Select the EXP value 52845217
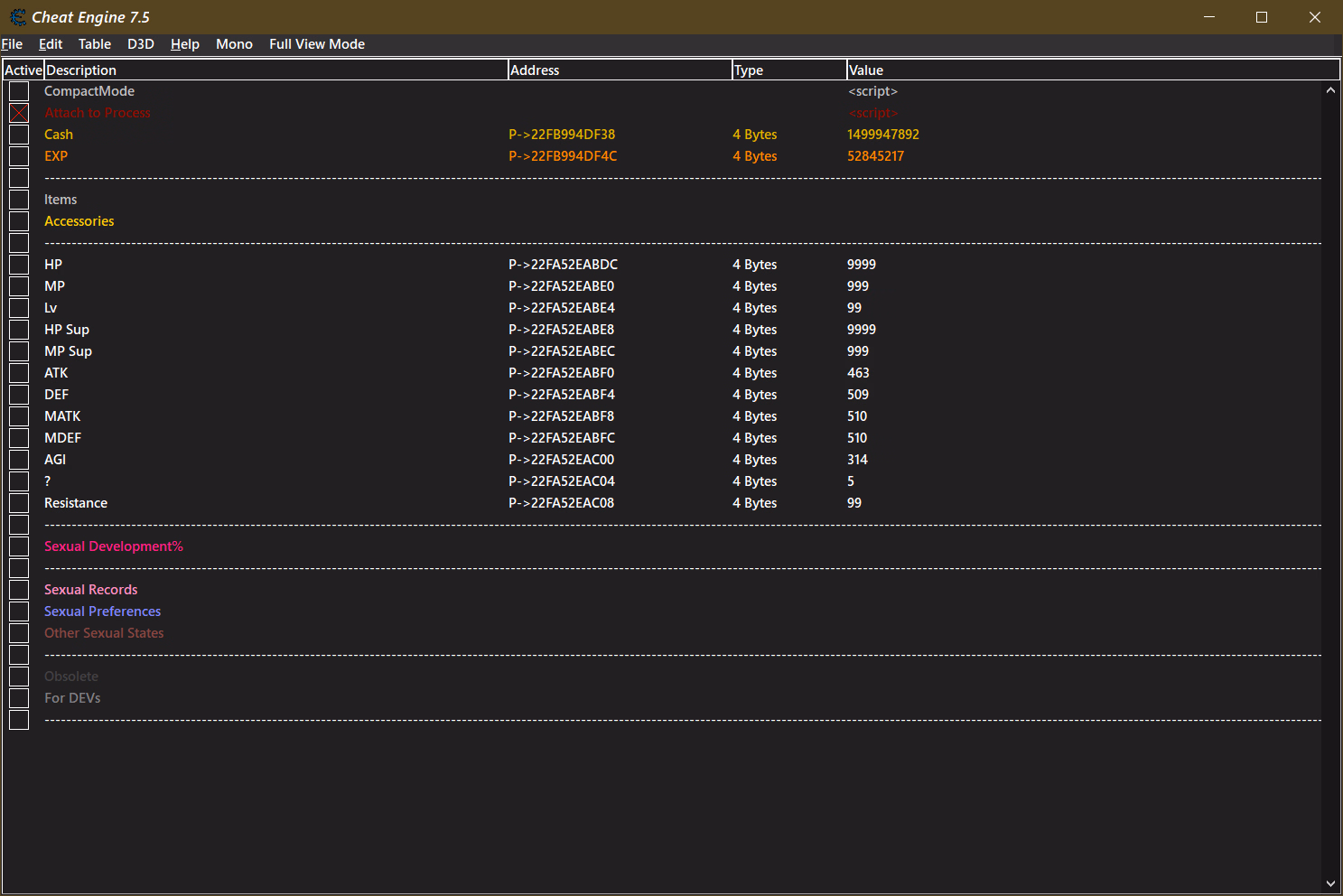The width and height of the screenshot is (1343, 896). [875, 156]
